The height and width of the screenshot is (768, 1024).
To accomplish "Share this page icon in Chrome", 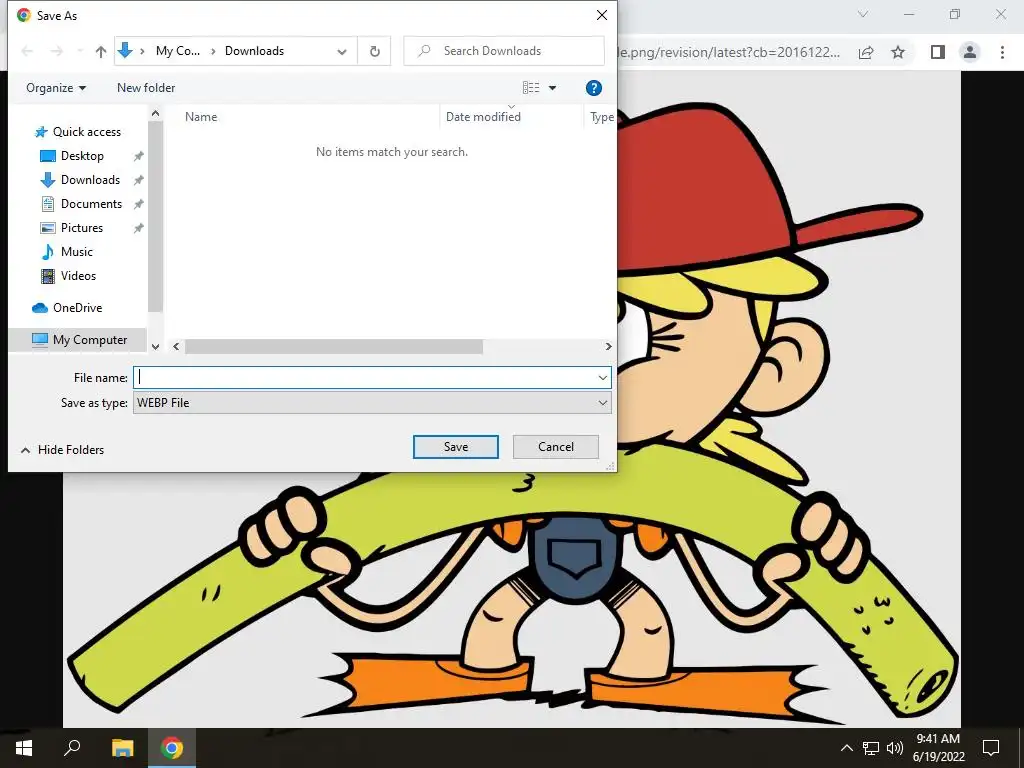I will coord(866,52).
